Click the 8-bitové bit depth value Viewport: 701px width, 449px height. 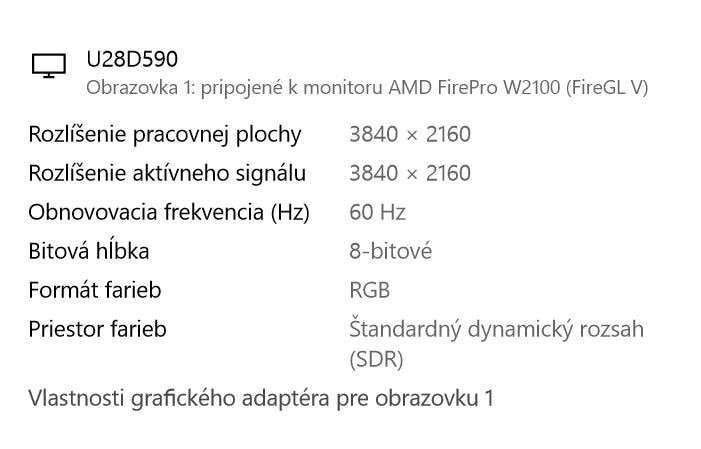click(391, 251)
